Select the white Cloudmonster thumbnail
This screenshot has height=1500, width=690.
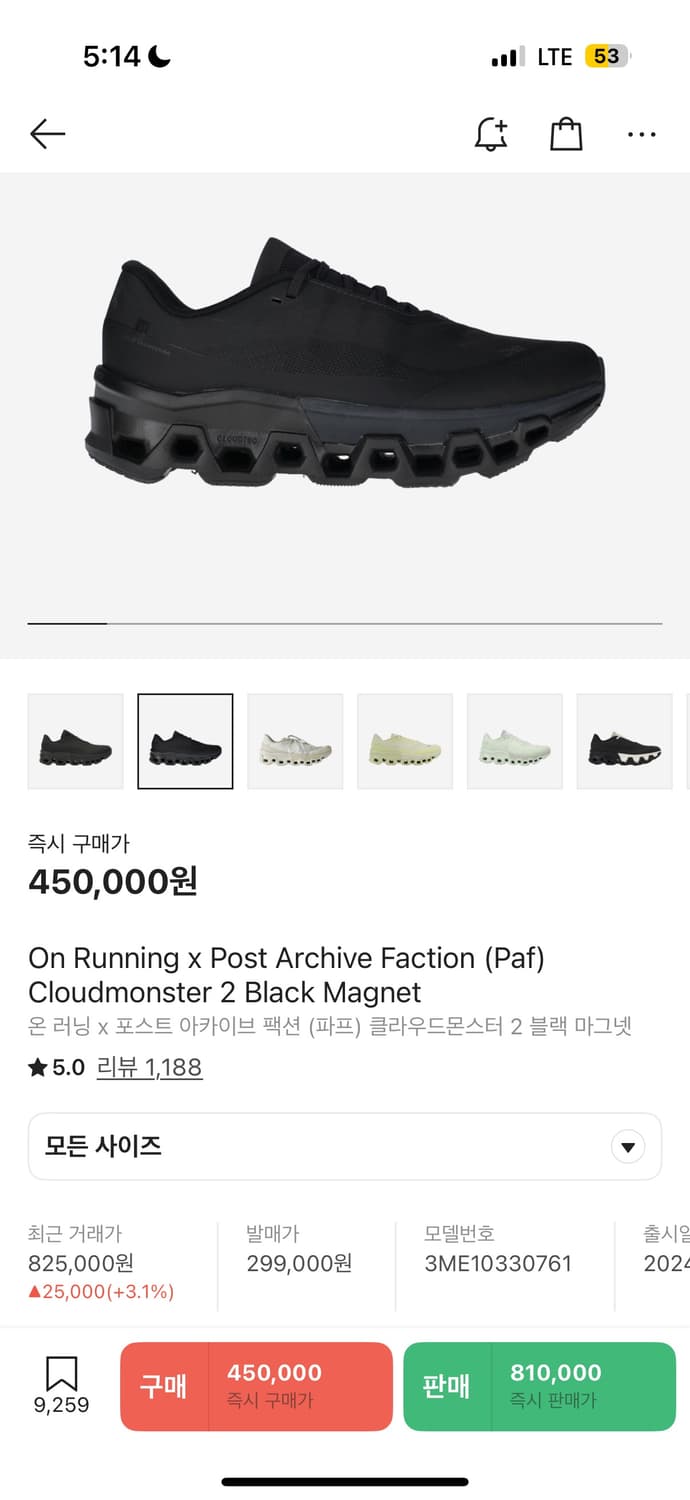[295, 740]
